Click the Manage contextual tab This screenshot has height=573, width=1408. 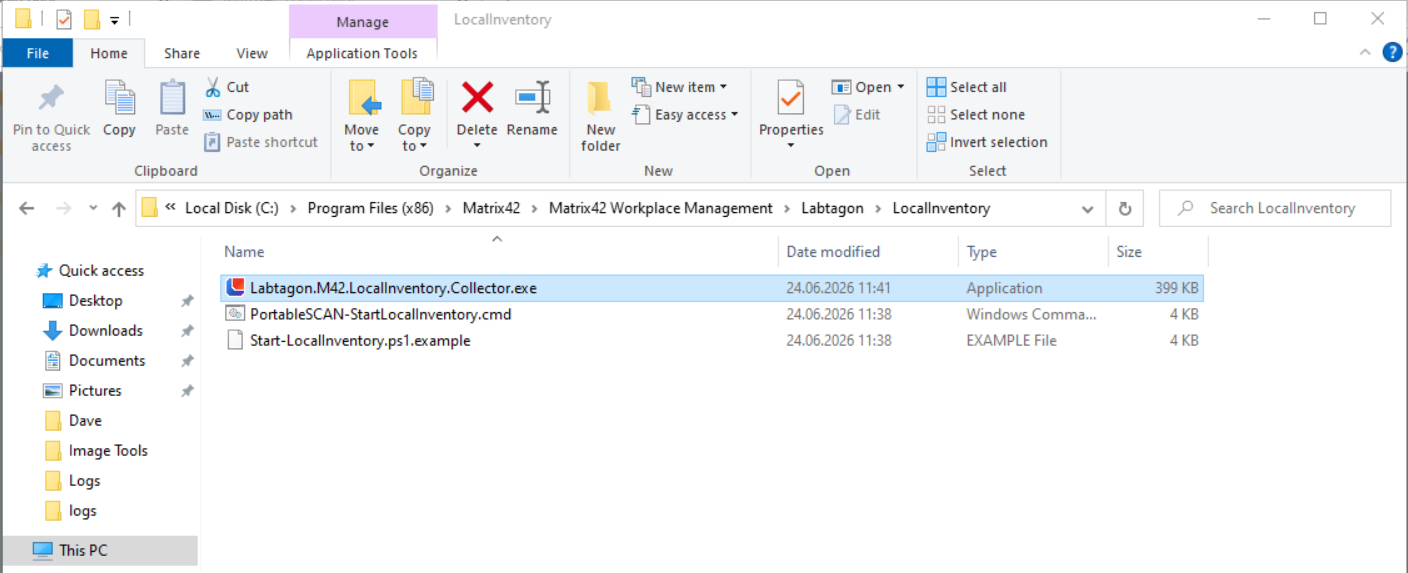[362, 21]
